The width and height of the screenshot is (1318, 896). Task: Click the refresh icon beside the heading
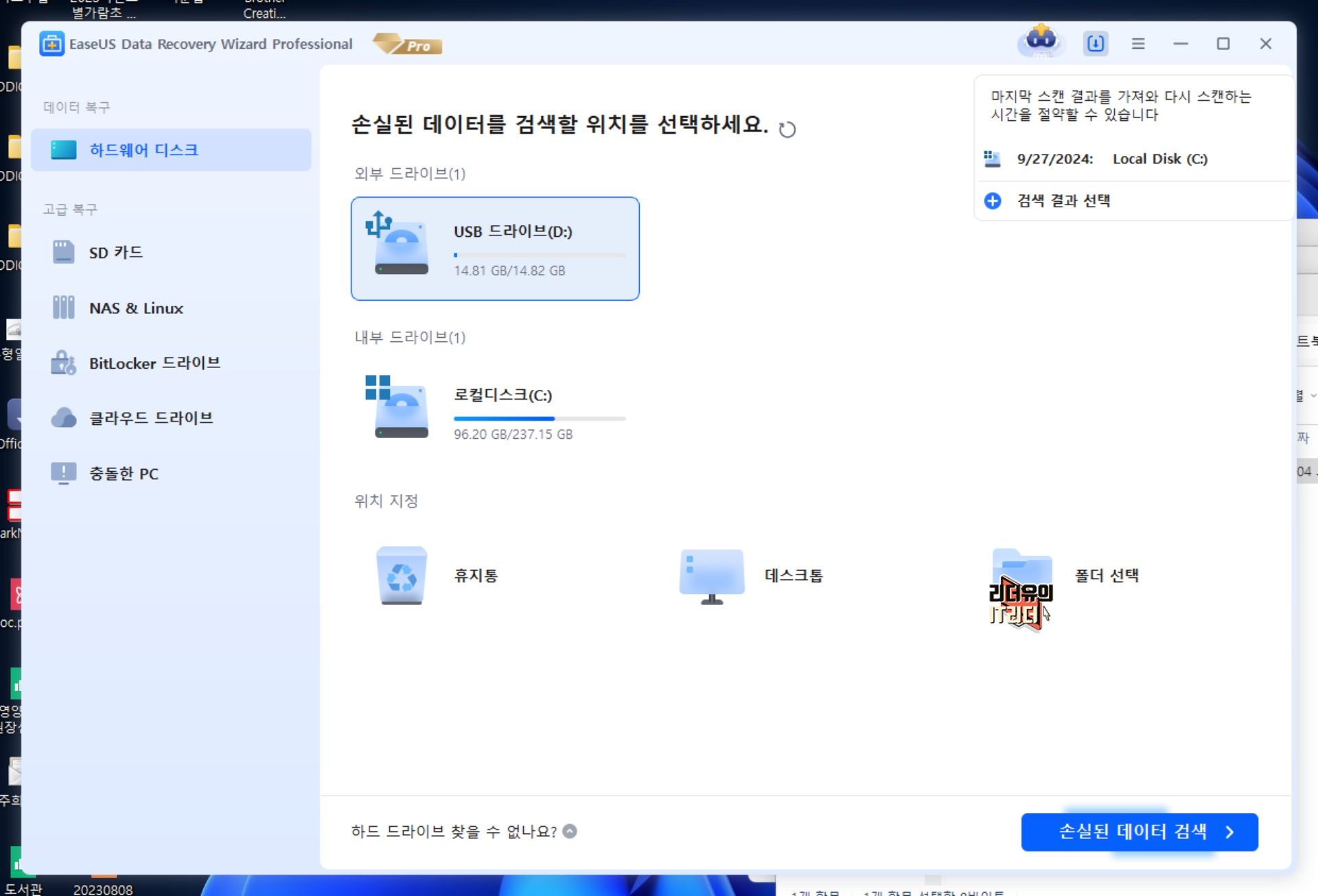pos(787,129)
